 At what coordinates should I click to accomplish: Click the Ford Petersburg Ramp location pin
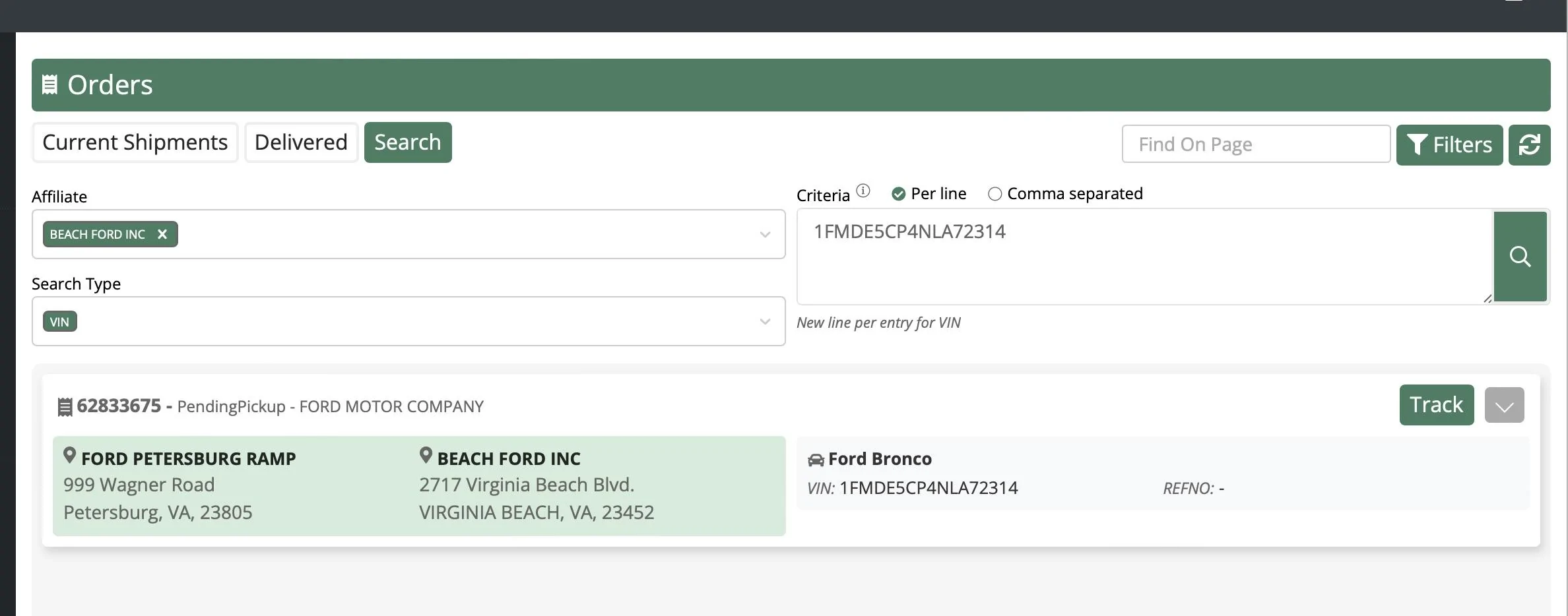[x=69, y=455]
